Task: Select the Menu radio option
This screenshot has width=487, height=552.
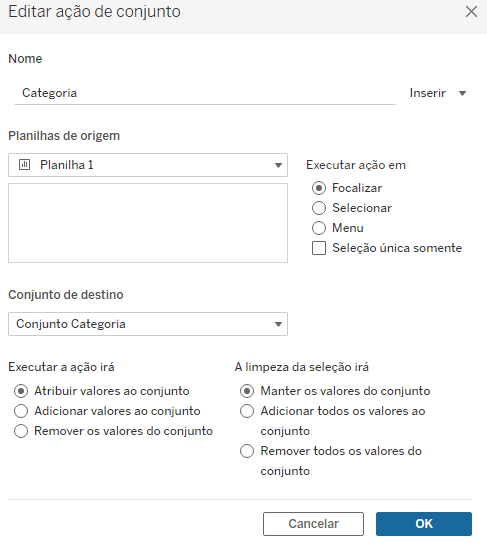Action: coord(319,228)
